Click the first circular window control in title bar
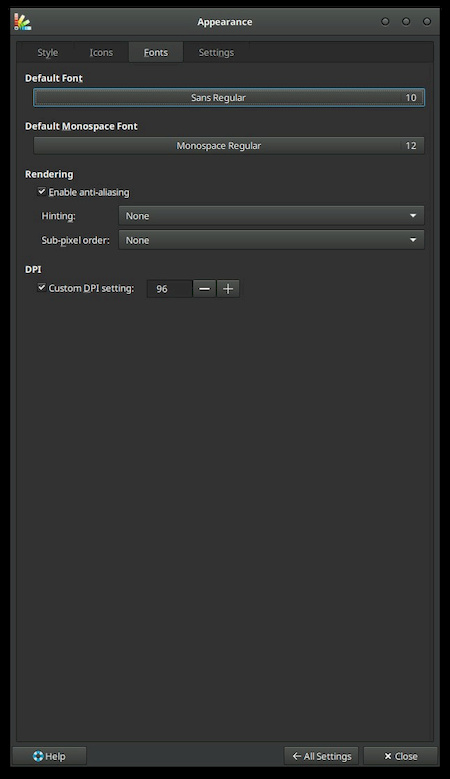Image resolution: width=450 pixels, height=779 pixels. (385, 21)
